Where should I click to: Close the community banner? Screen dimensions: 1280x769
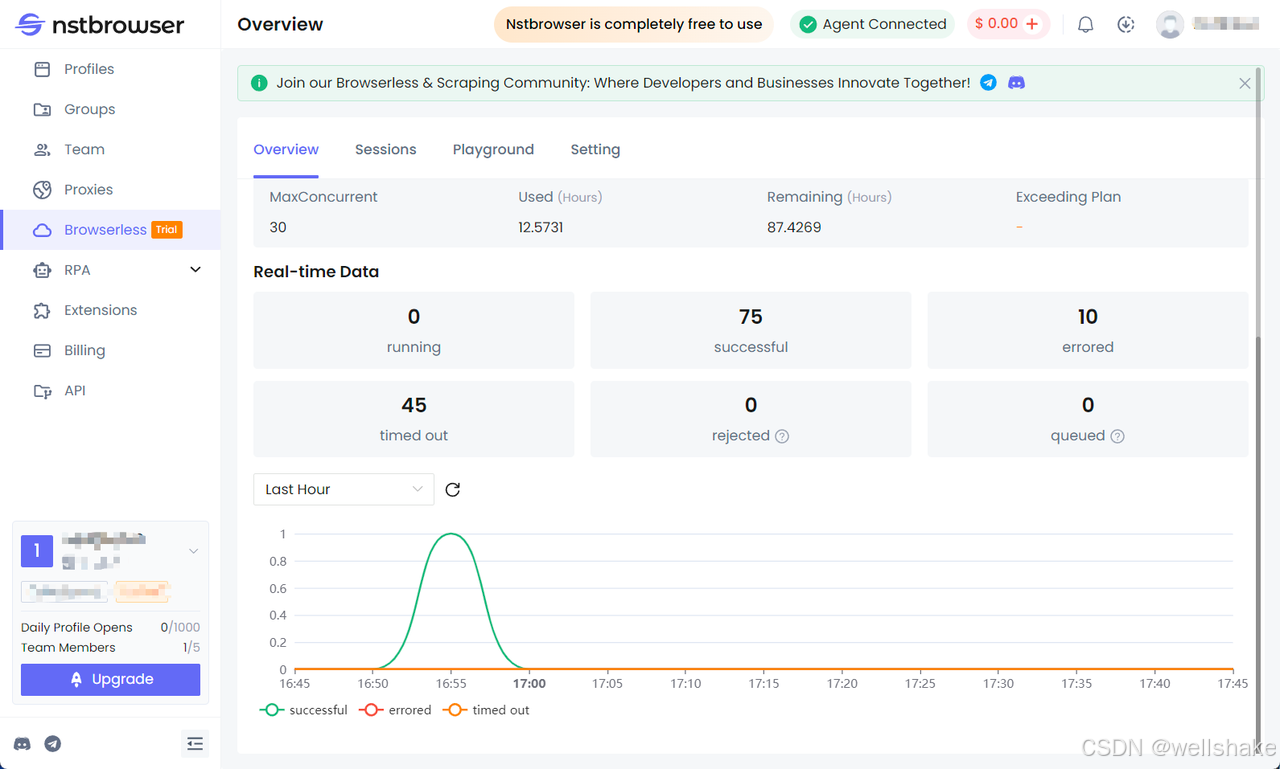[x=1245, y=83]
